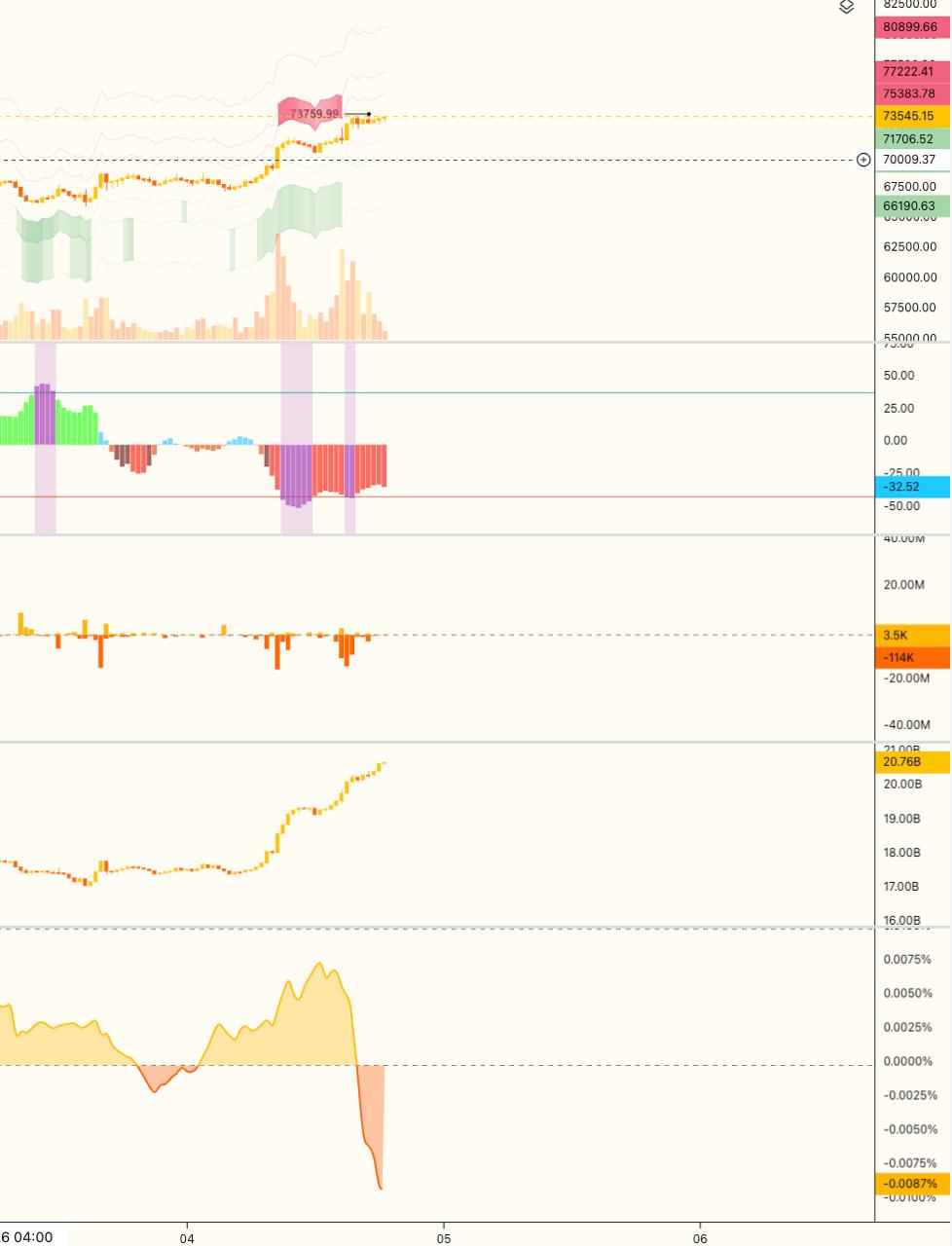This screenshot has height=1246, width=952.
Task: Click the -0.0087% funding rate label
Action: point(912,1184)
